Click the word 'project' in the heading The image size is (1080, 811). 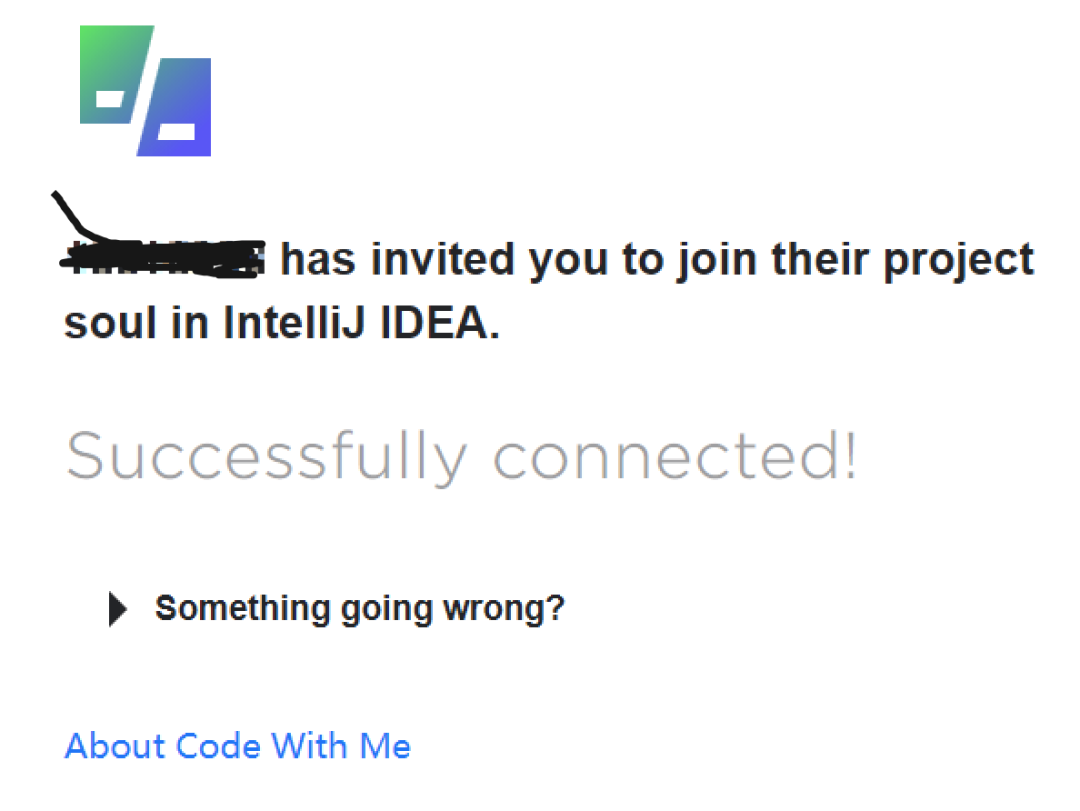959,261
